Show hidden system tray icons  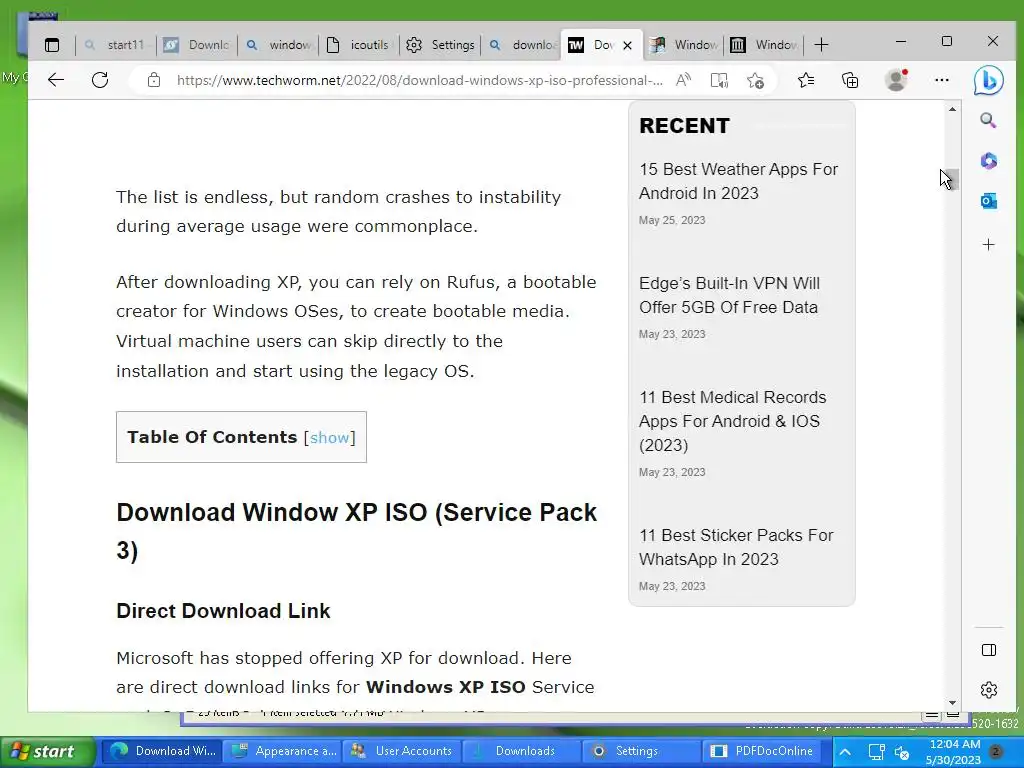pyautogui.click(x=844, y=752)
